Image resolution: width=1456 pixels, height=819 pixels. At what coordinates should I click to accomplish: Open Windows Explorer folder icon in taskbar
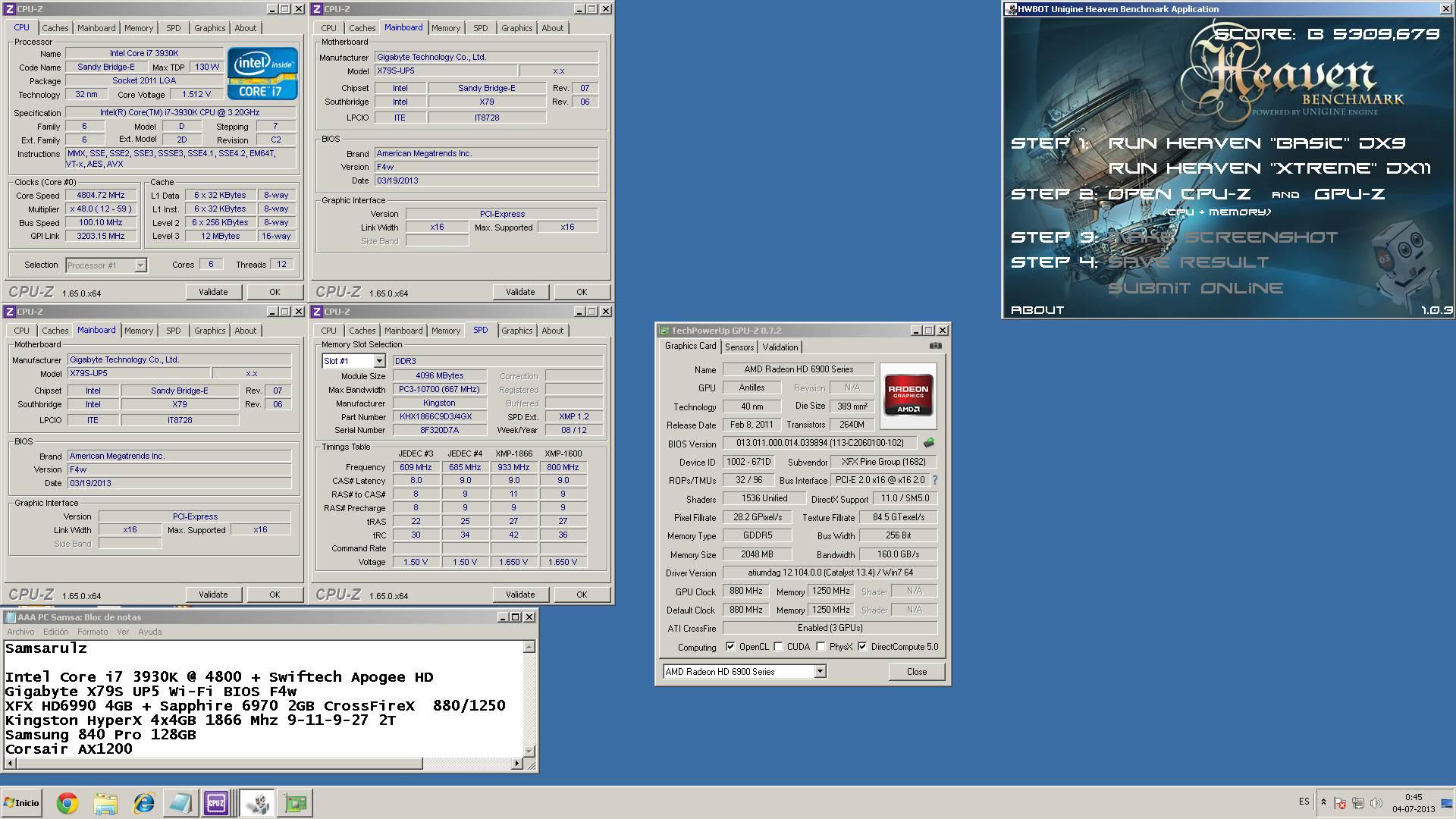pyautogui.click(x=105, y=803)
